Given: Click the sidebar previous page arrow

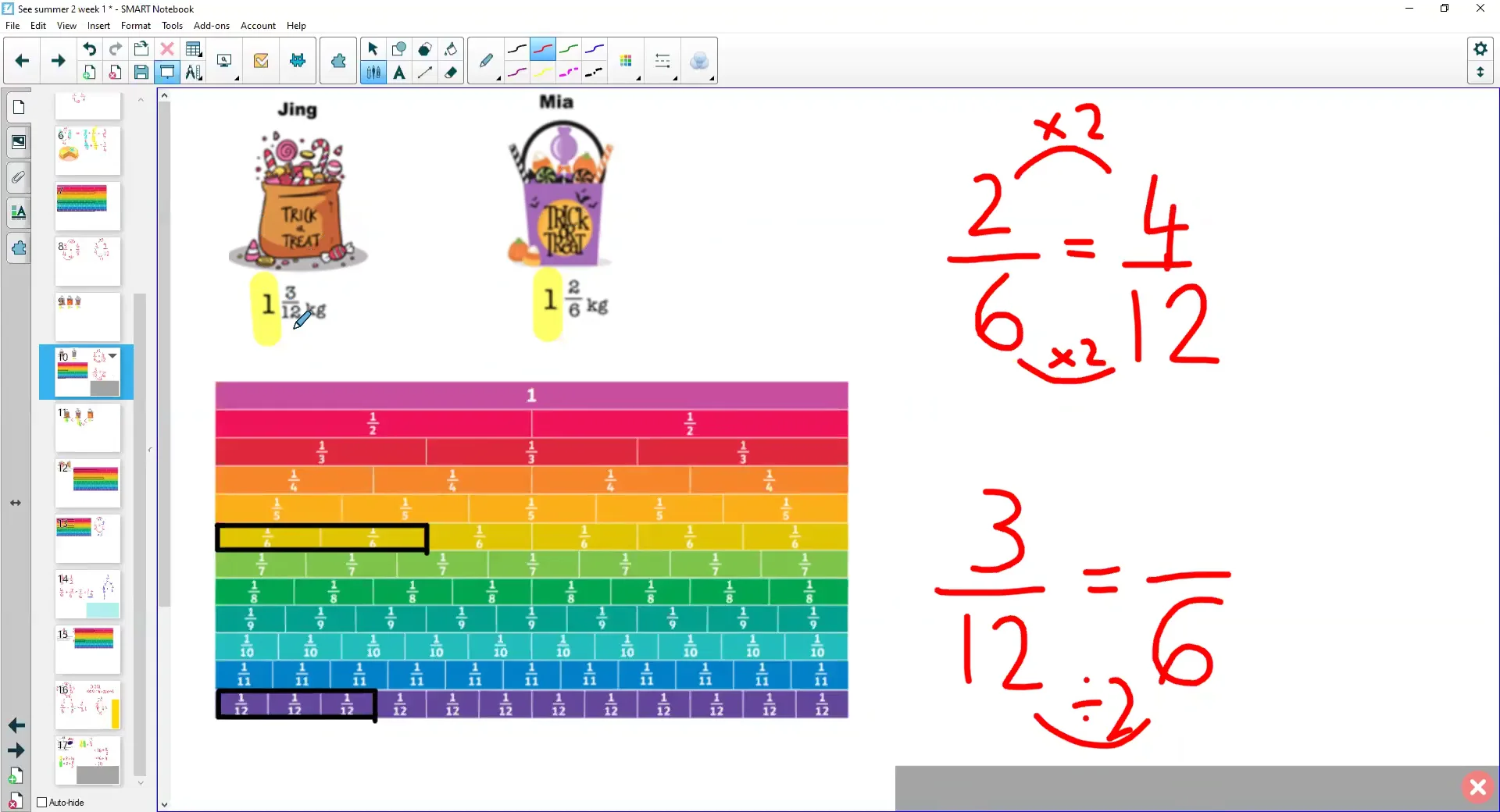Looking at the screenshot, I should [16, 725].
